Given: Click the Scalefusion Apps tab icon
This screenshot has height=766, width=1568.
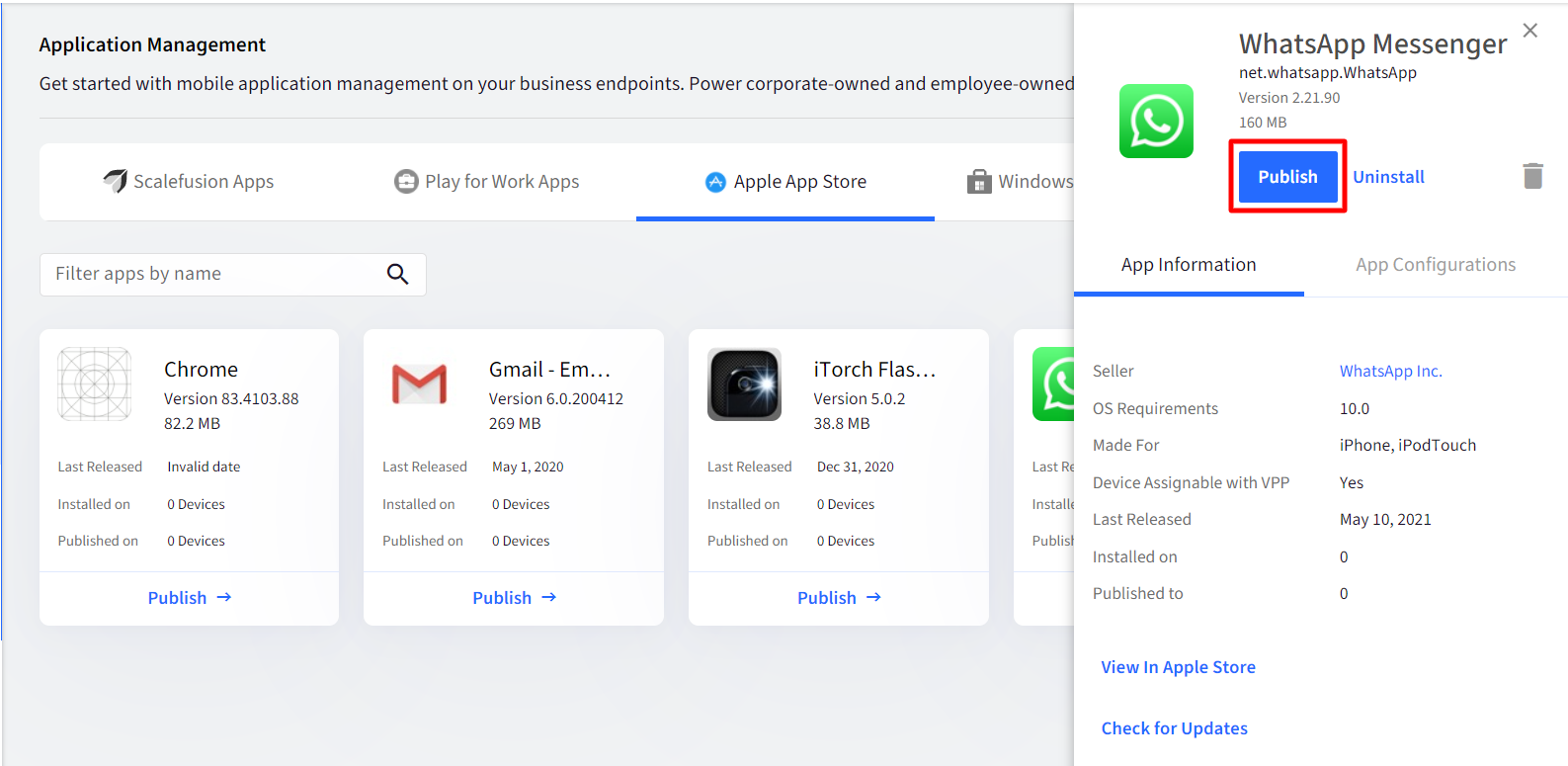Looking at the screenshot, I should tap(115, 181).
